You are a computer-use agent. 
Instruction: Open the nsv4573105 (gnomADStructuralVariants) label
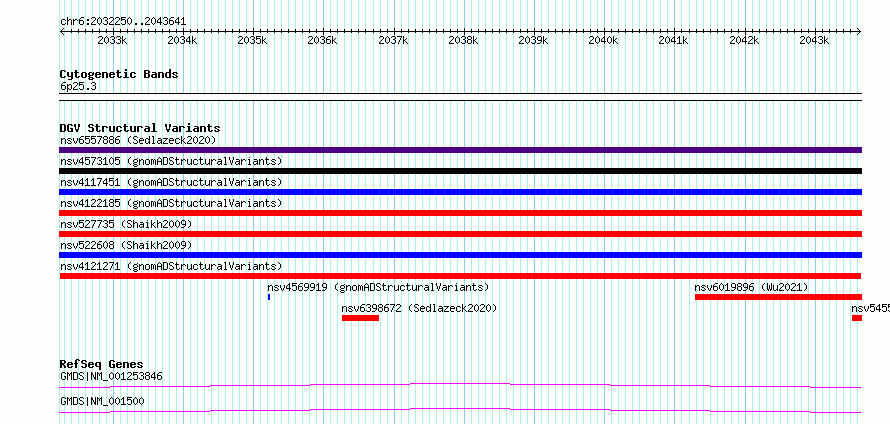click(171, 161)
